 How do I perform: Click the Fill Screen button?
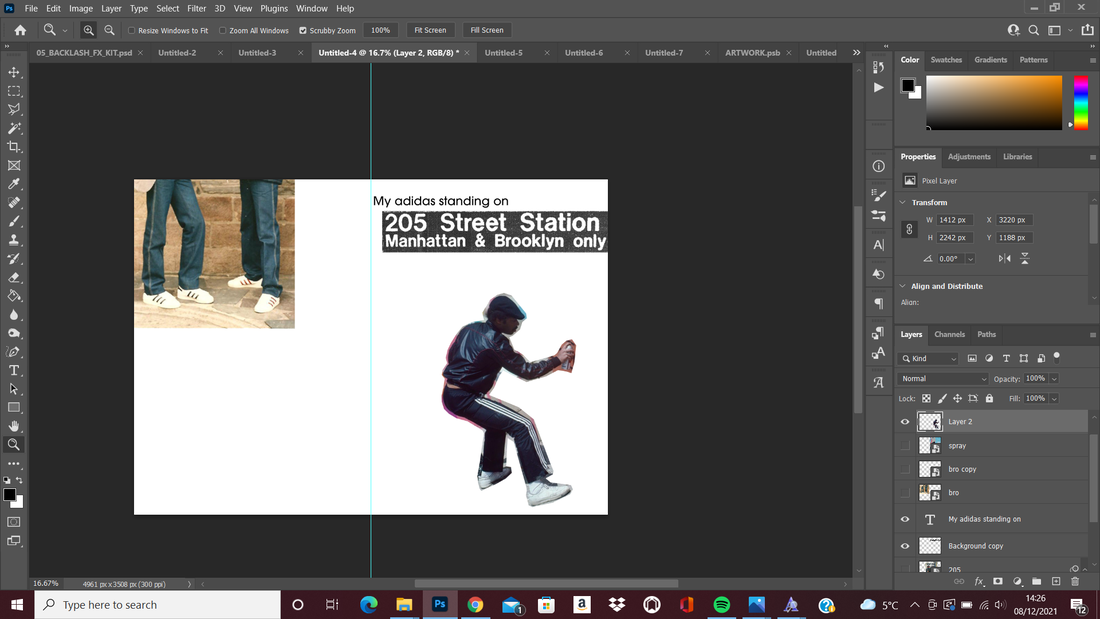487,30
